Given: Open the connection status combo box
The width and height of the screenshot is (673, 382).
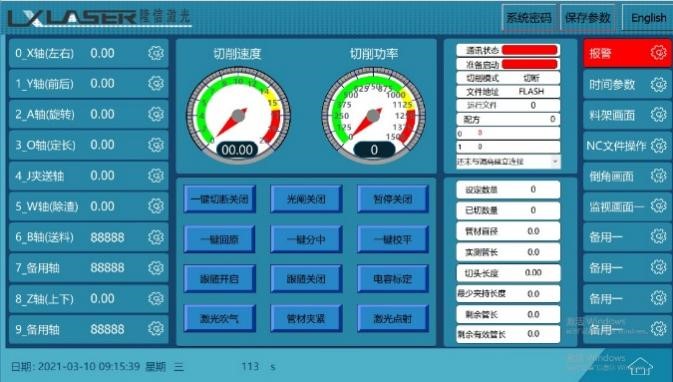Looking at the screenshot, I should pyautogui.click(x=508, y=162).
